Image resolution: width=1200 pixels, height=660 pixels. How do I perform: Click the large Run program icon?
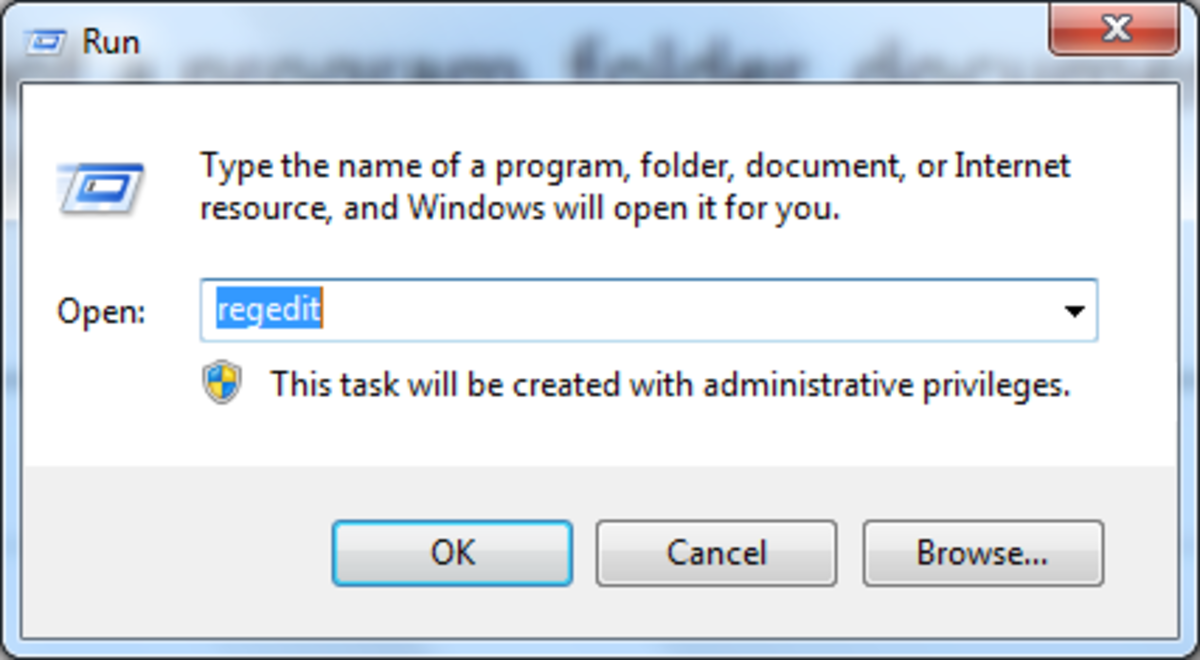coord(101,187)
